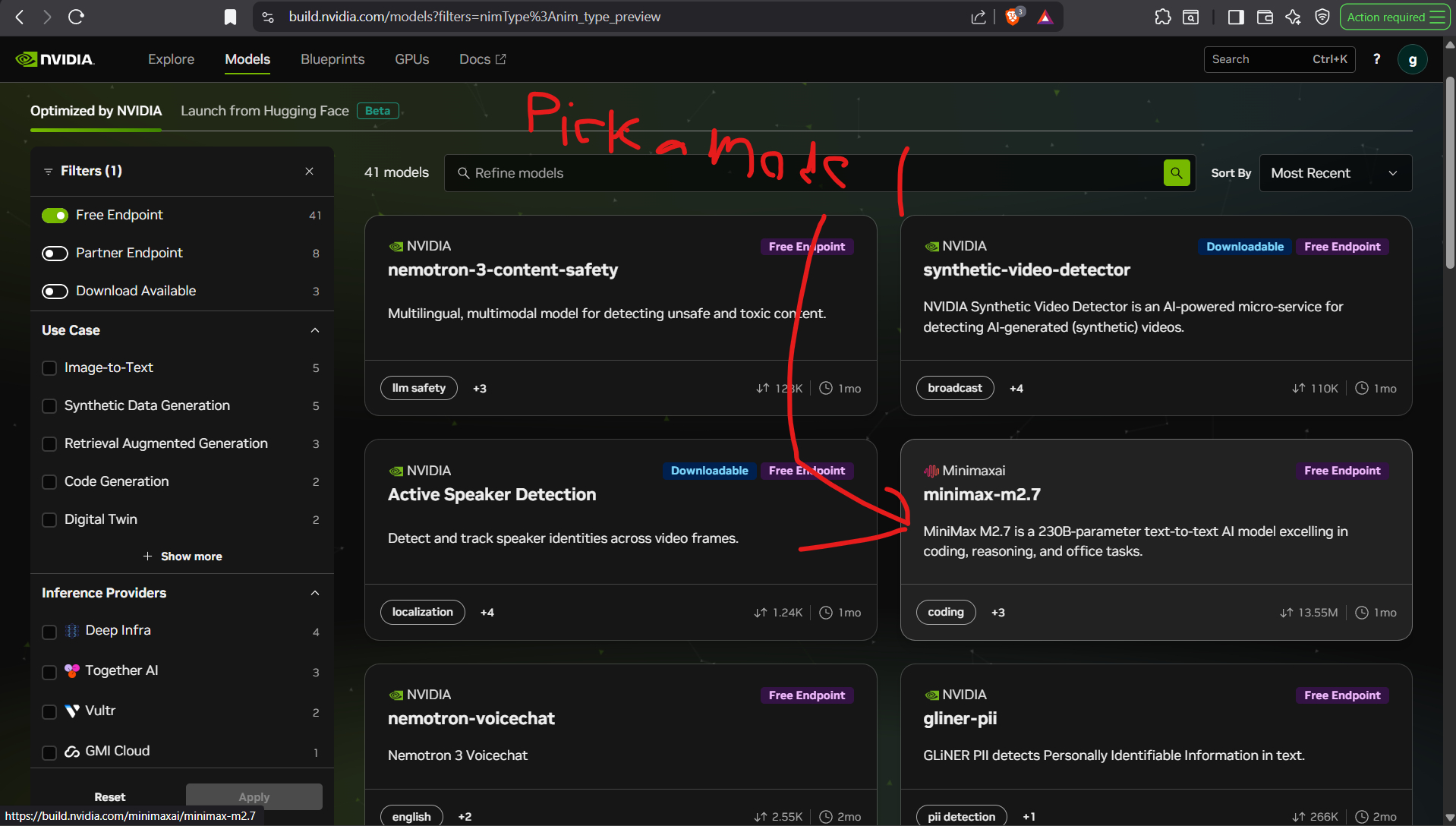The width and height of the screenshot is (1456, 826).
Task: Expand Show more use cases
Action: (182, 556)
